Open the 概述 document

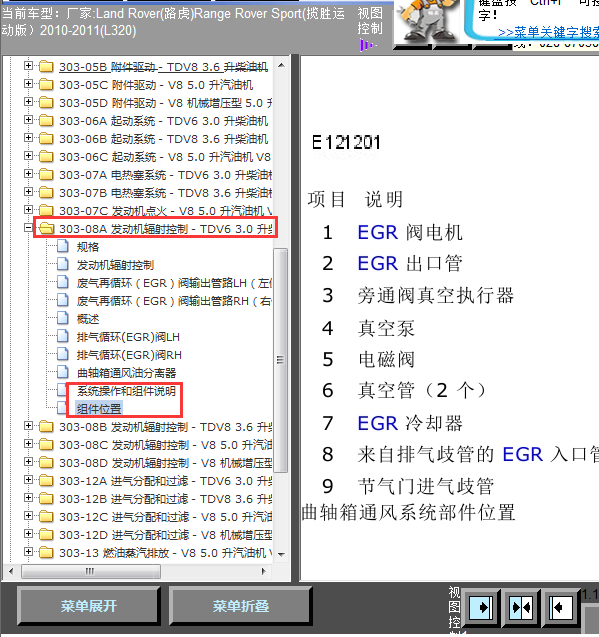point(88,319)
